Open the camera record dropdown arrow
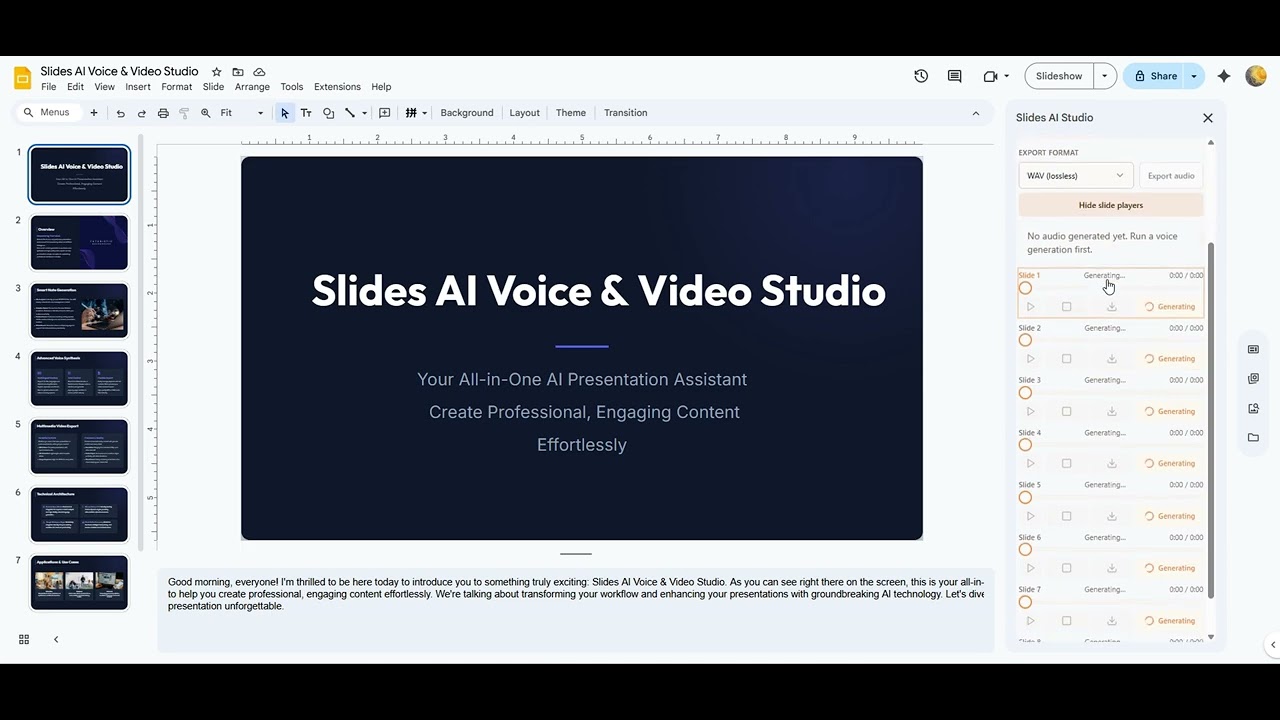The height and width of the screenshot is (720, 1280). tap(1006, 76)
